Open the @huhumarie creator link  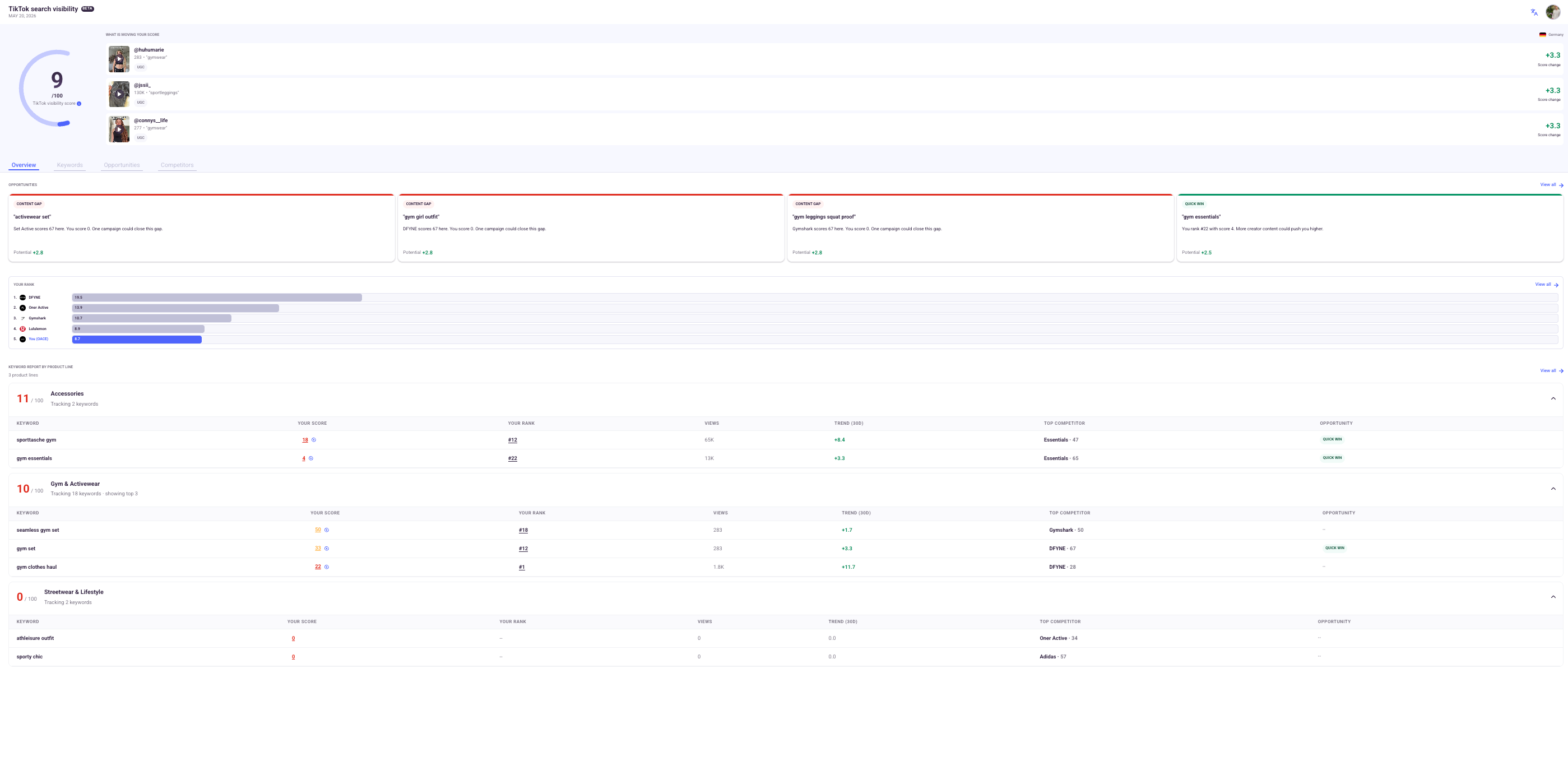tap(149, 50)
